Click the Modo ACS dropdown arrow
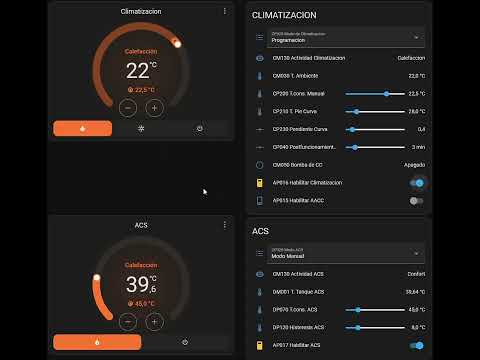This screenshot has height=360, width=480. tap(416, 253)
